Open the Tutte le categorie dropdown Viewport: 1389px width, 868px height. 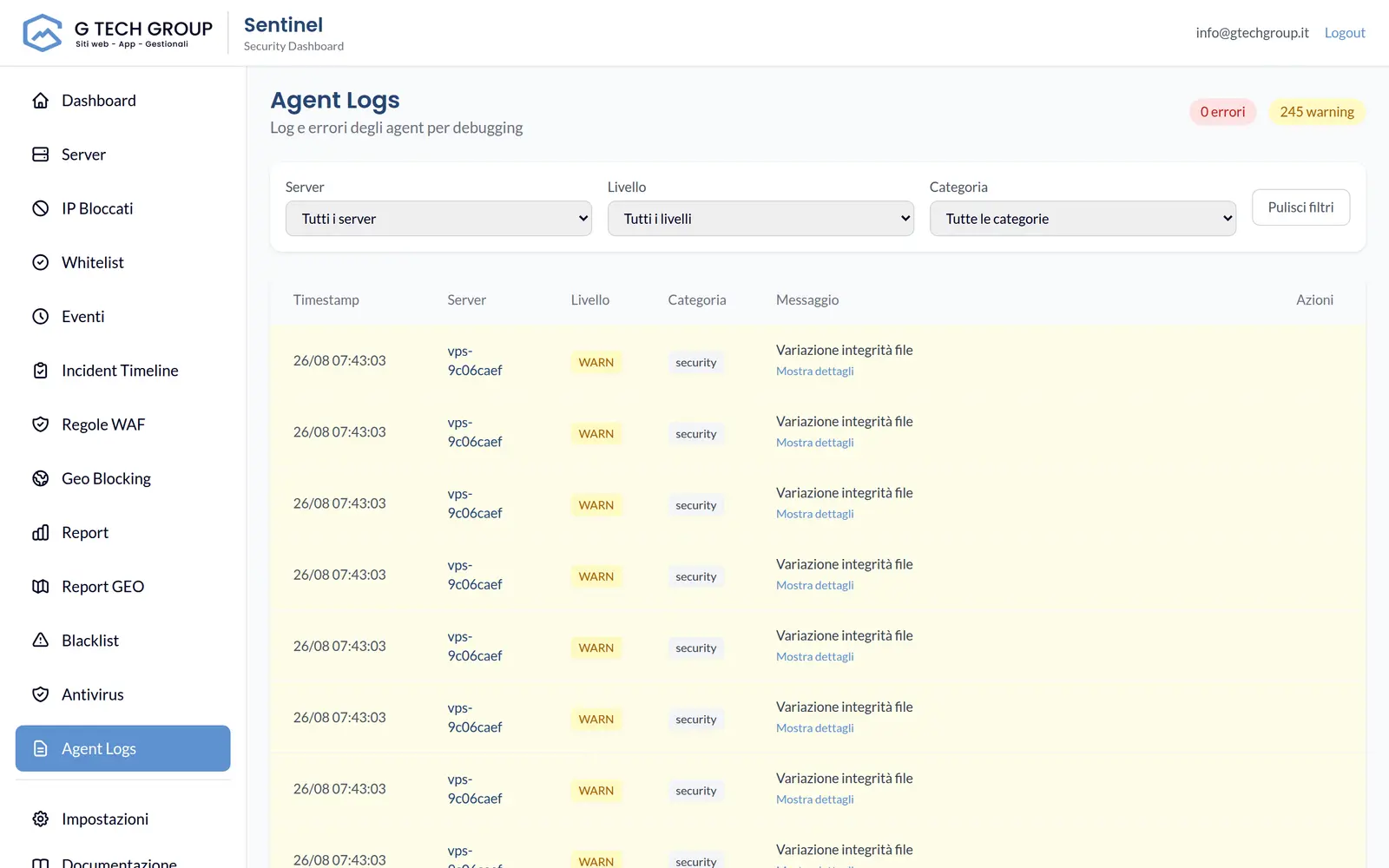click(1083, 219)
